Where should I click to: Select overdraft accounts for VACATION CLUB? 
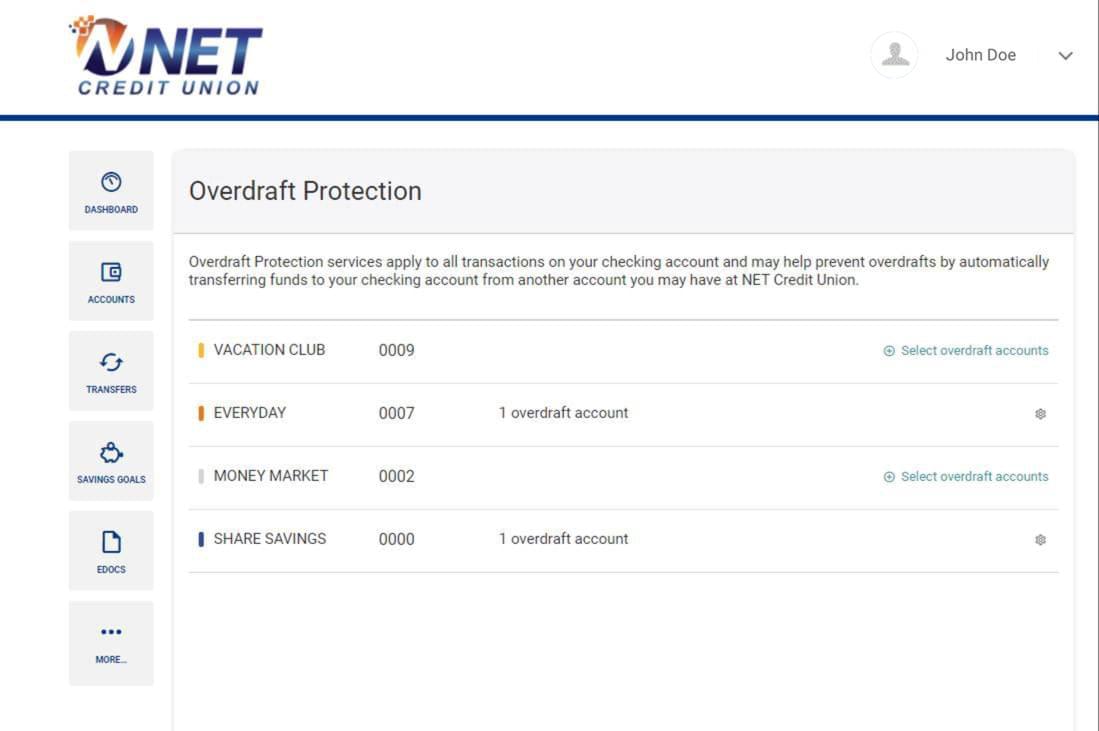coord(973,350)
